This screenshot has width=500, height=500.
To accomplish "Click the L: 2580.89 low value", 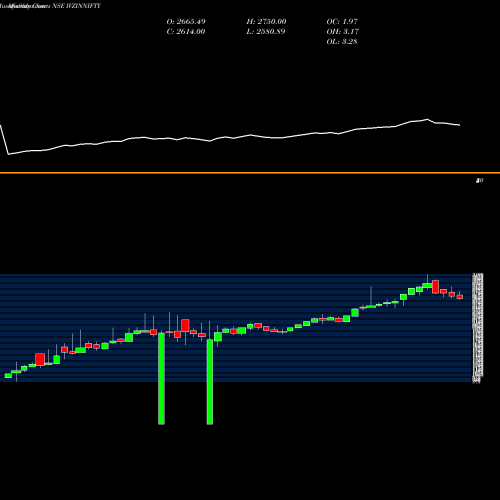I will point(266,32).
